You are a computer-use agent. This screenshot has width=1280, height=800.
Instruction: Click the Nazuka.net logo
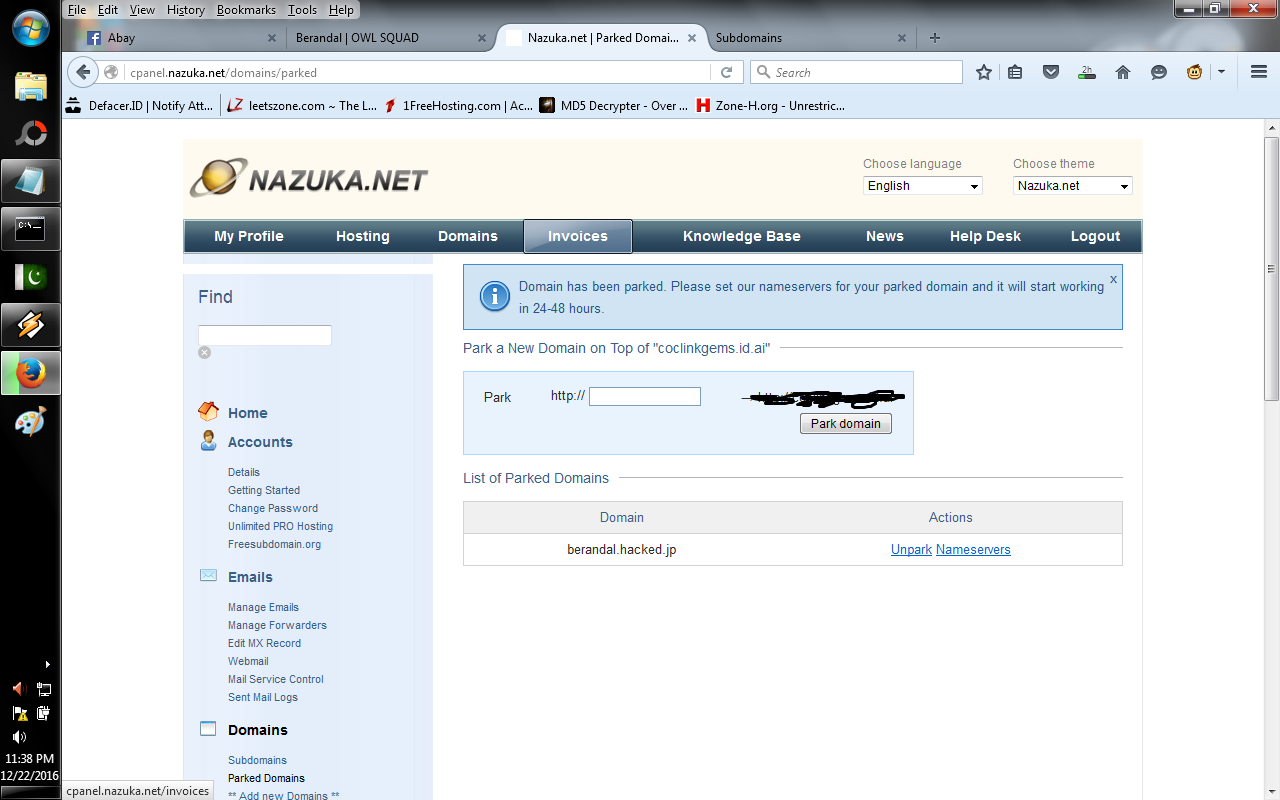309,179
